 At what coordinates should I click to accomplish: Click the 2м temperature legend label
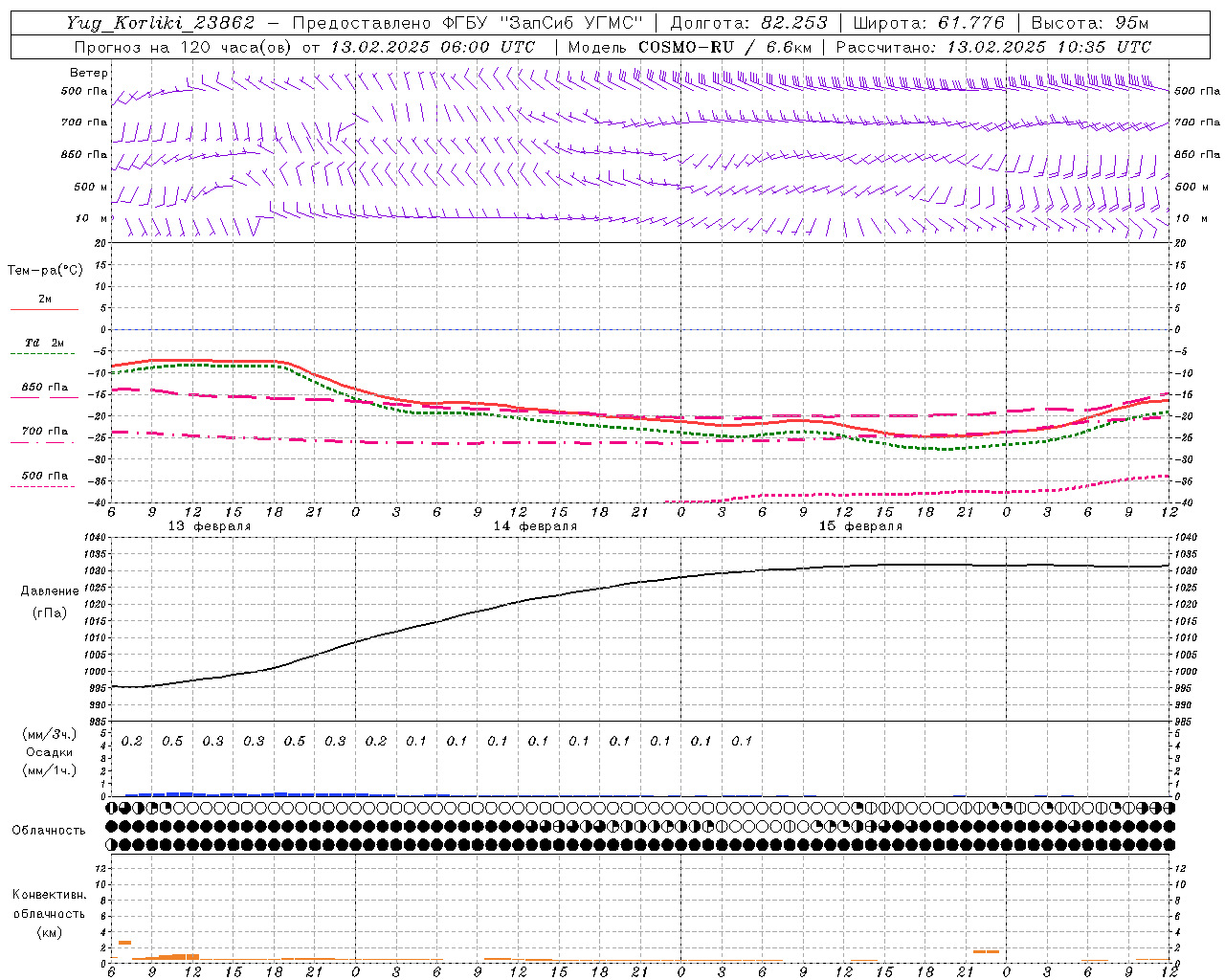[45, 299]
